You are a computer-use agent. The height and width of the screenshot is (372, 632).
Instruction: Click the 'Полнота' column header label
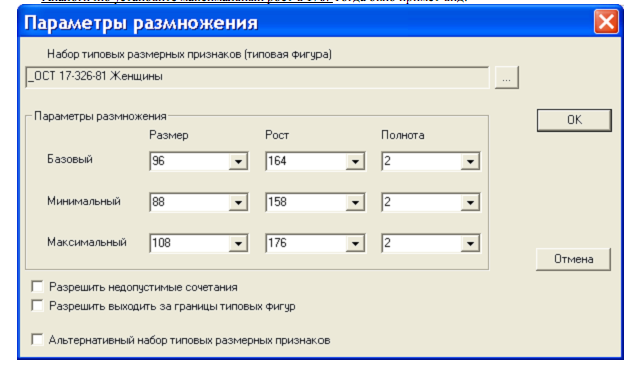[403, 135]
